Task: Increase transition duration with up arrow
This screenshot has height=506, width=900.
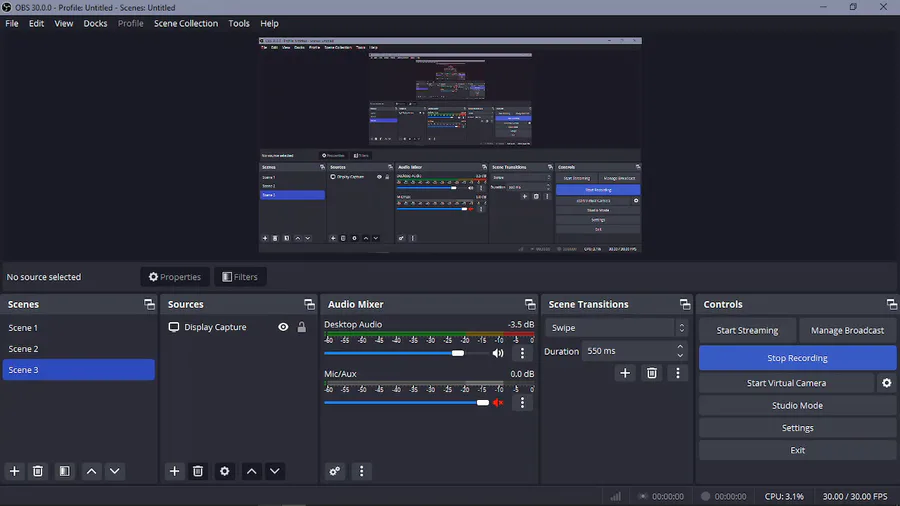Action: point(680,347)
